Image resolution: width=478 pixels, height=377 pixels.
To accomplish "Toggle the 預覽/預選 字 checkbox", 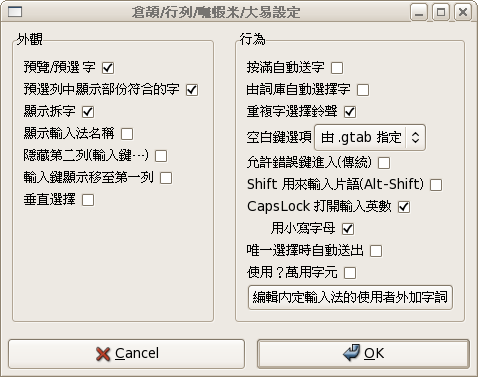I will [108, 68].
